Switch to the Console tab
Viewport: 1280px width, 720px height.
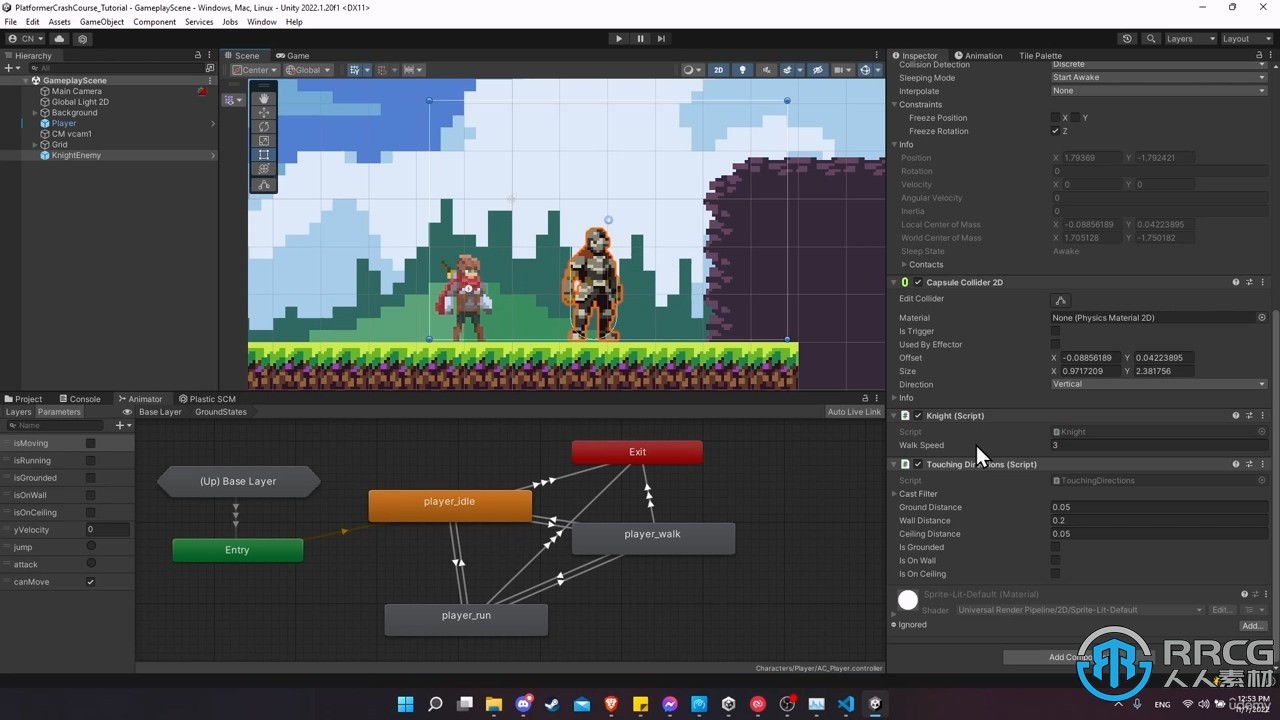(80, 399)
